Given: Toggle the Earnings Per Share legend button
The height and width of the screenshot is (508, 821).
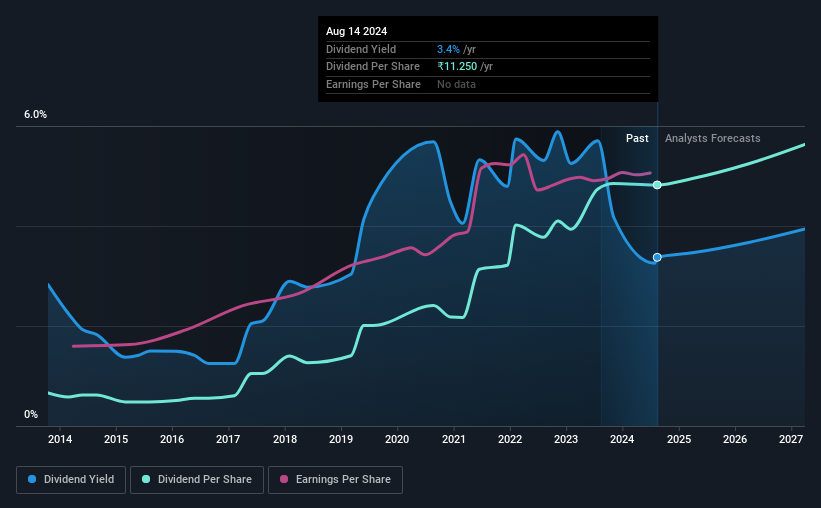Looking at the screenshot, I should click(x=335, y=480).
